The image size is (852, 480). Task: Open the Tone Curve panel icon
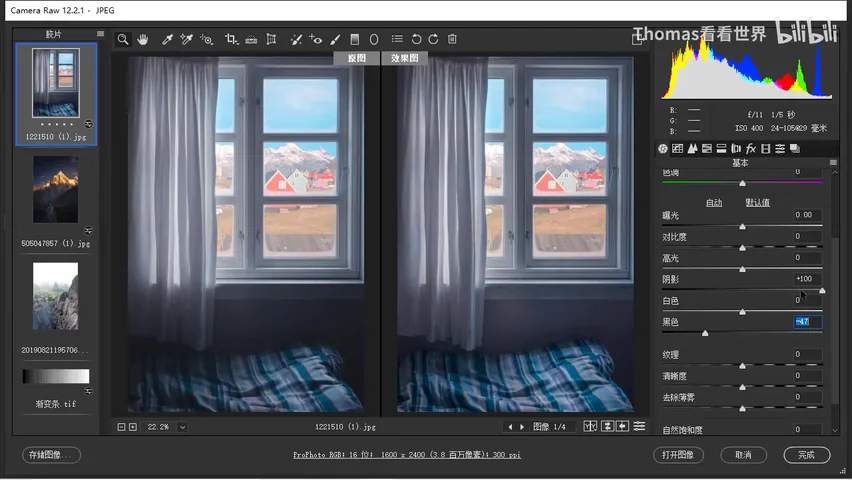tap(678, 148)
